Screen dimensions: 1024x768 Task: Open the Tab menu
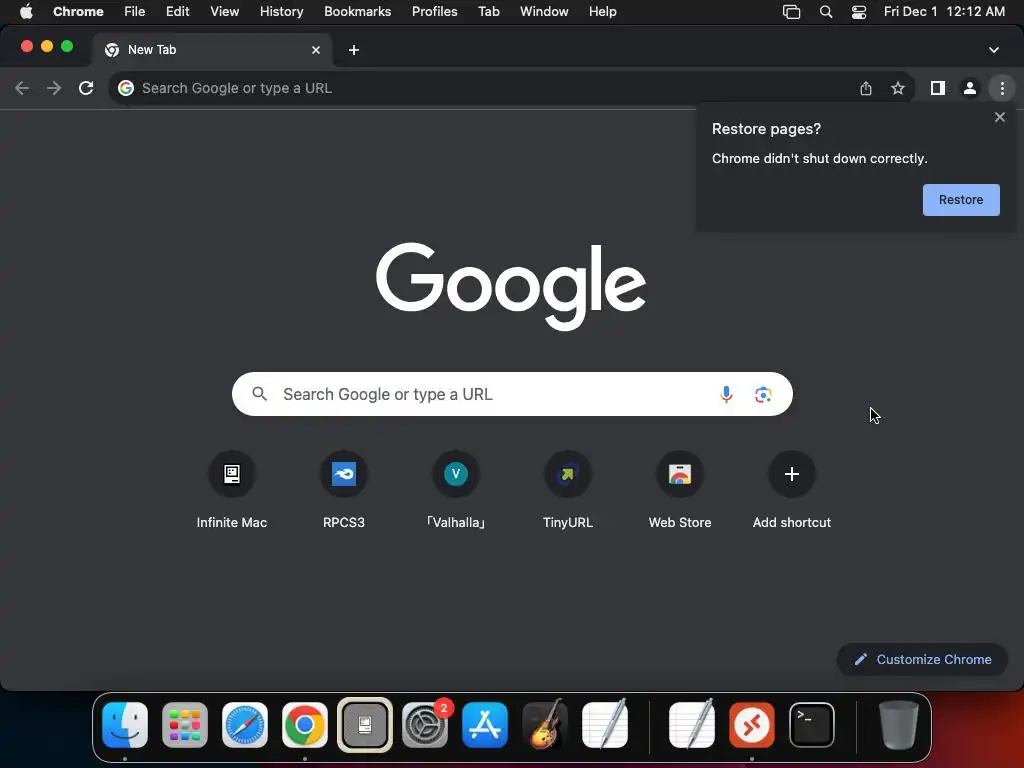[x=488, y=12]
